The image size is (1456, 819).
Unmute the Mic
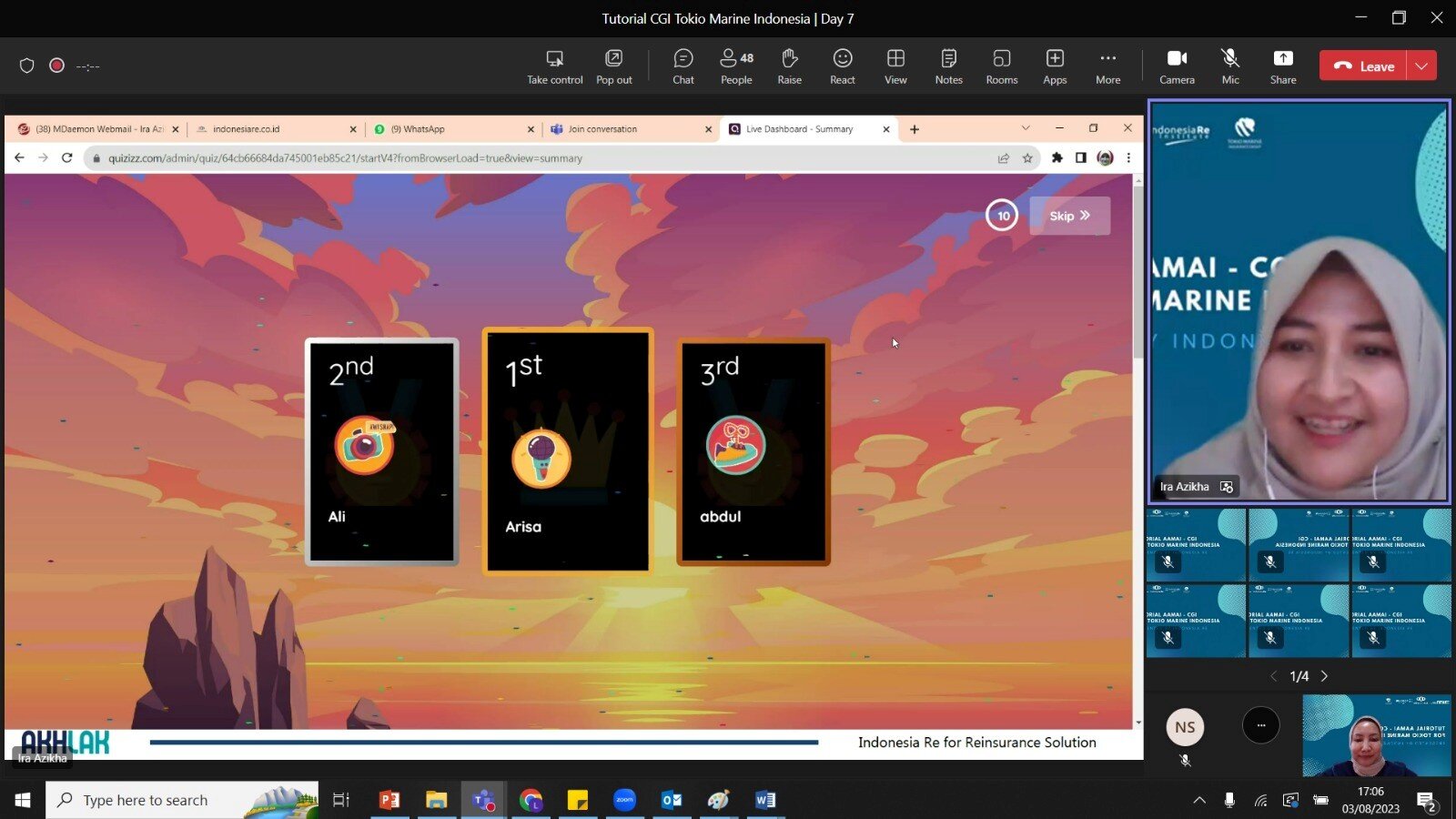[1230, 66]
